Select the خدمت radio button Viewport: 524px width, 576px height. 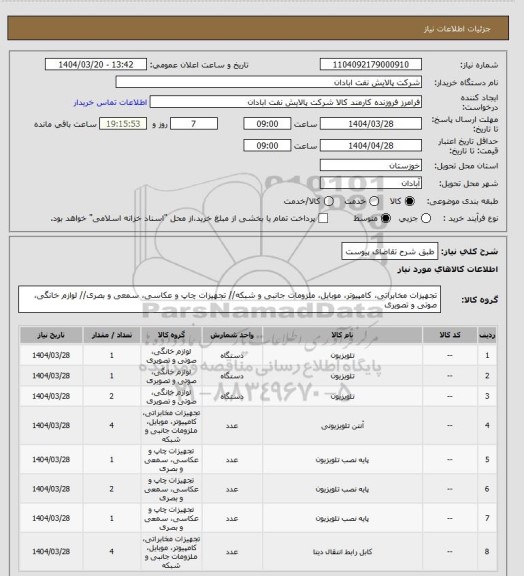pos(374,201)
